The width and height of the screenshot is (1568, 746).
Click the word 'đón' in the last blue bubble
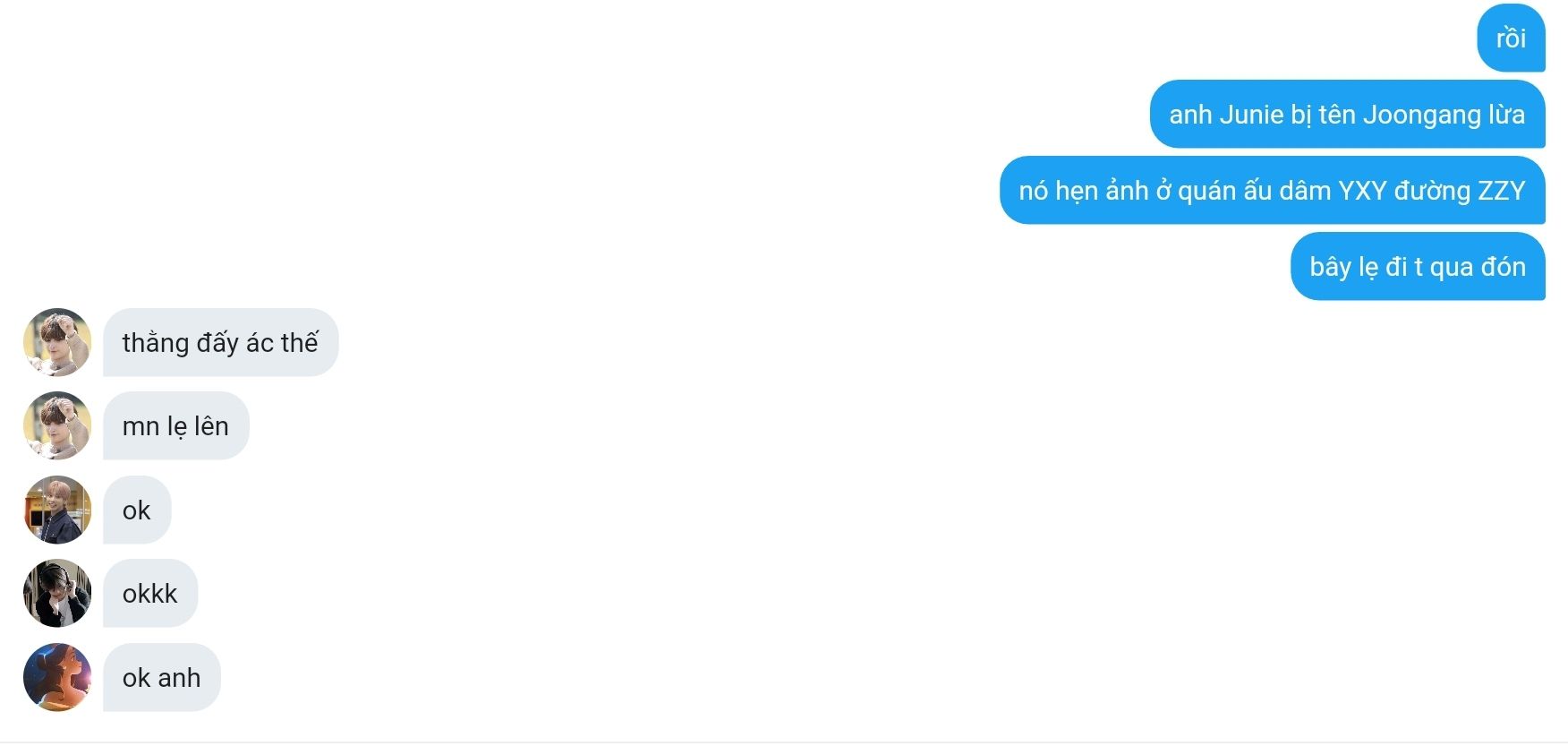pos(1503,267)
